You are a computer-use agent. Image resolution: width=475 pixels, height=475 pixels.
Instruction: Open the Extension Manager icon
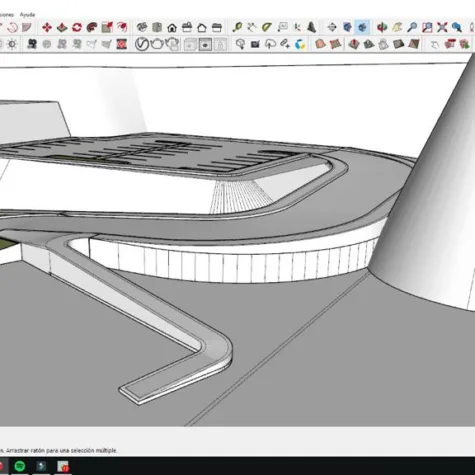tap(300, 44)
